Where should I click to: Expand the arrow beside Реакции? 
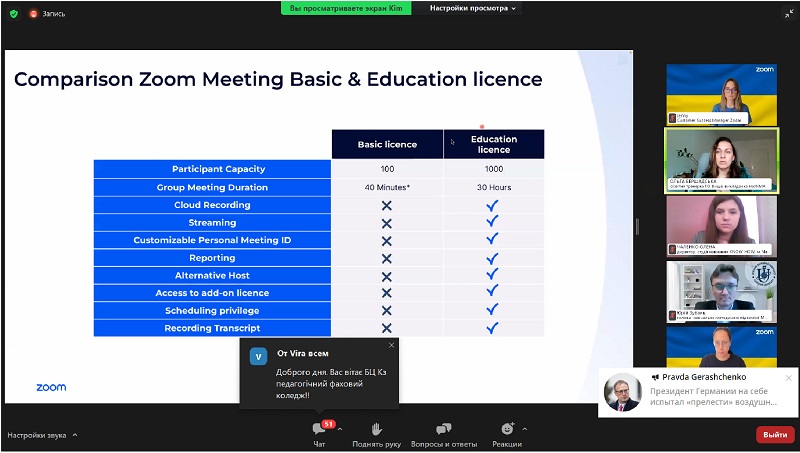pos(524,429)
